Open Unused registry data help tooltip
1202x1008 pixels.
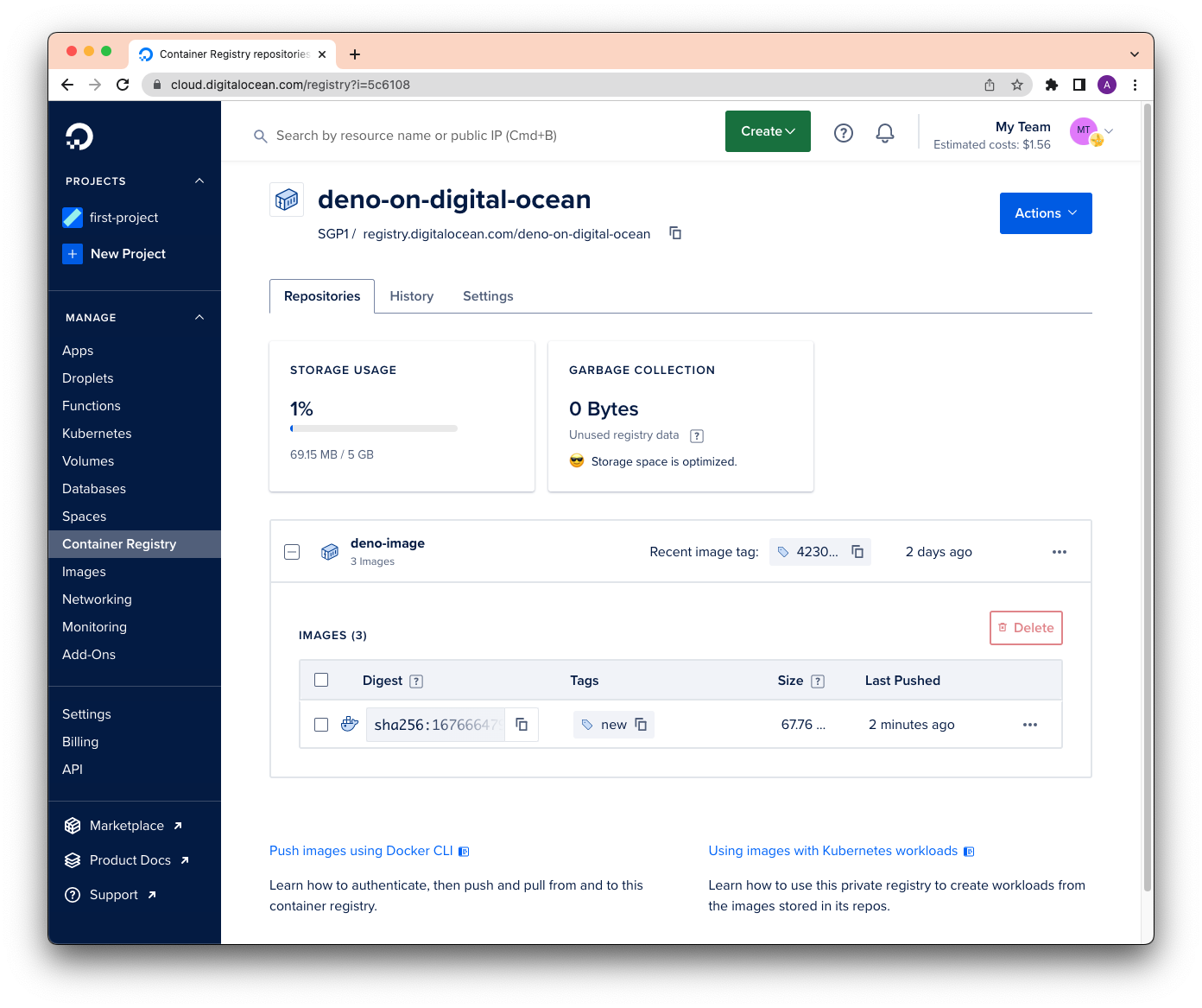(x=697, y=435)
